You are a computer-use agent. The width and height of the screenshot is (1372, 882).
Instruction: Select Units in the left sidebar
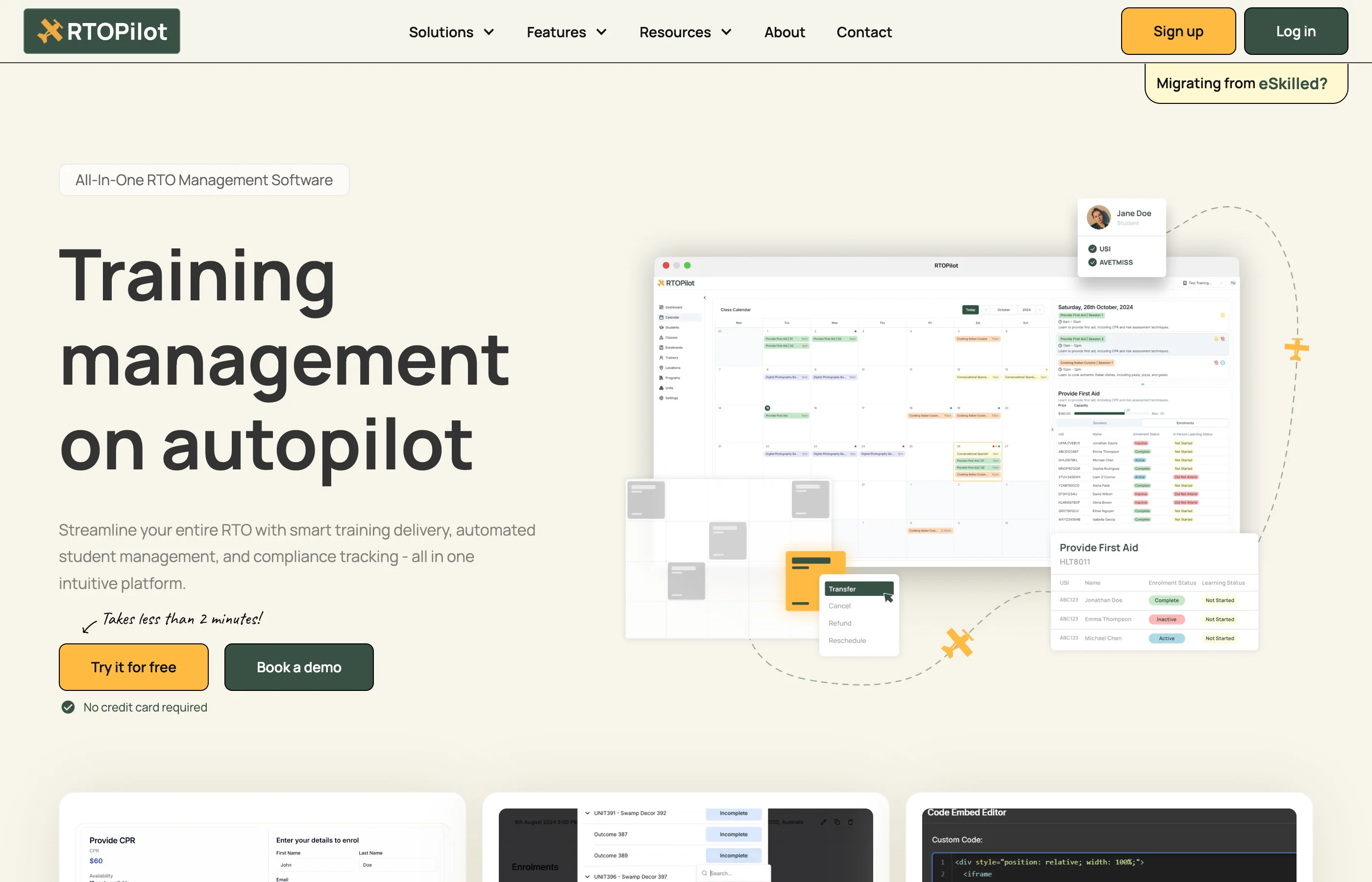[670, 388]
